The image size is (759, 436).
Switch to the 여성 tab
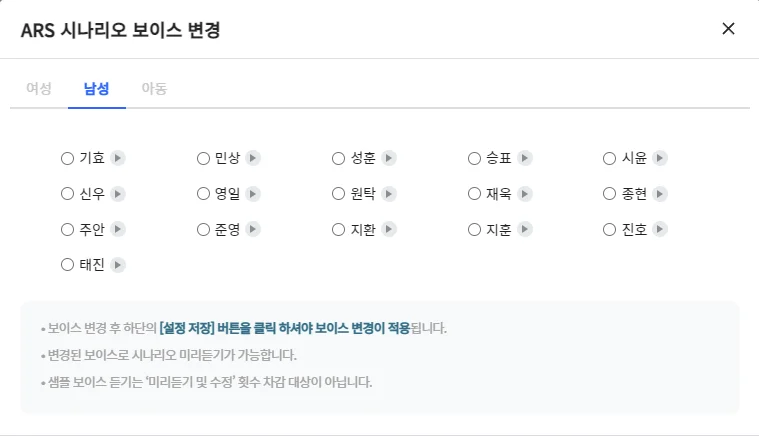38,88
